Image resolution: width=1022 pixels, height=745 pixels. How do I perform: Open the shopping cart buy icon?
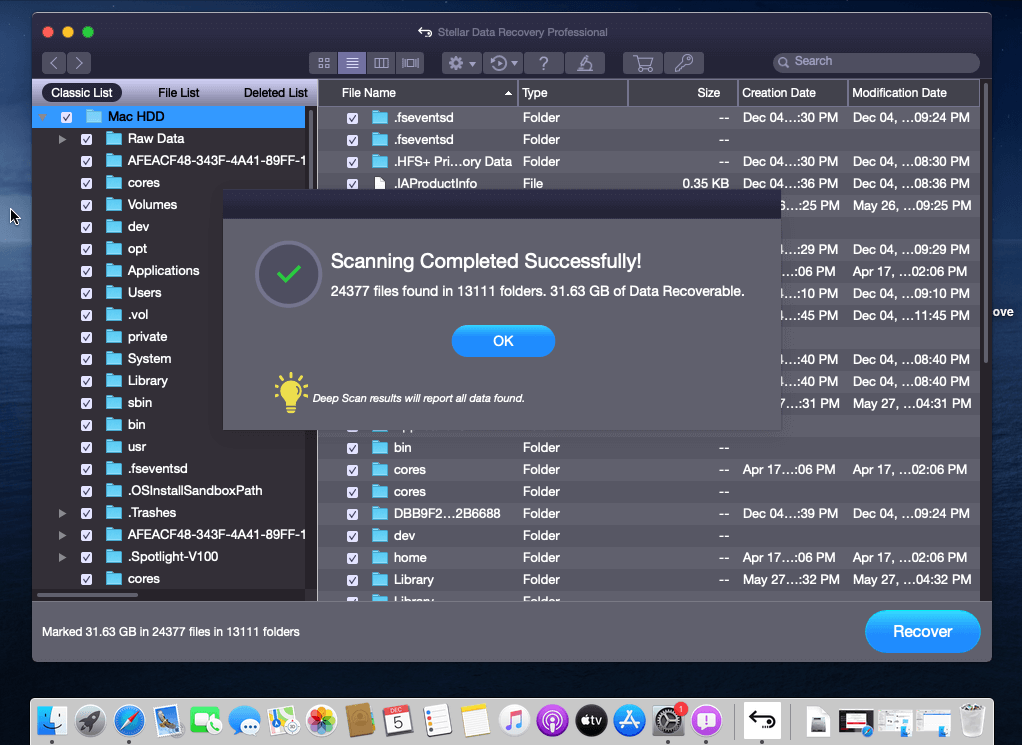click(643, 63)
